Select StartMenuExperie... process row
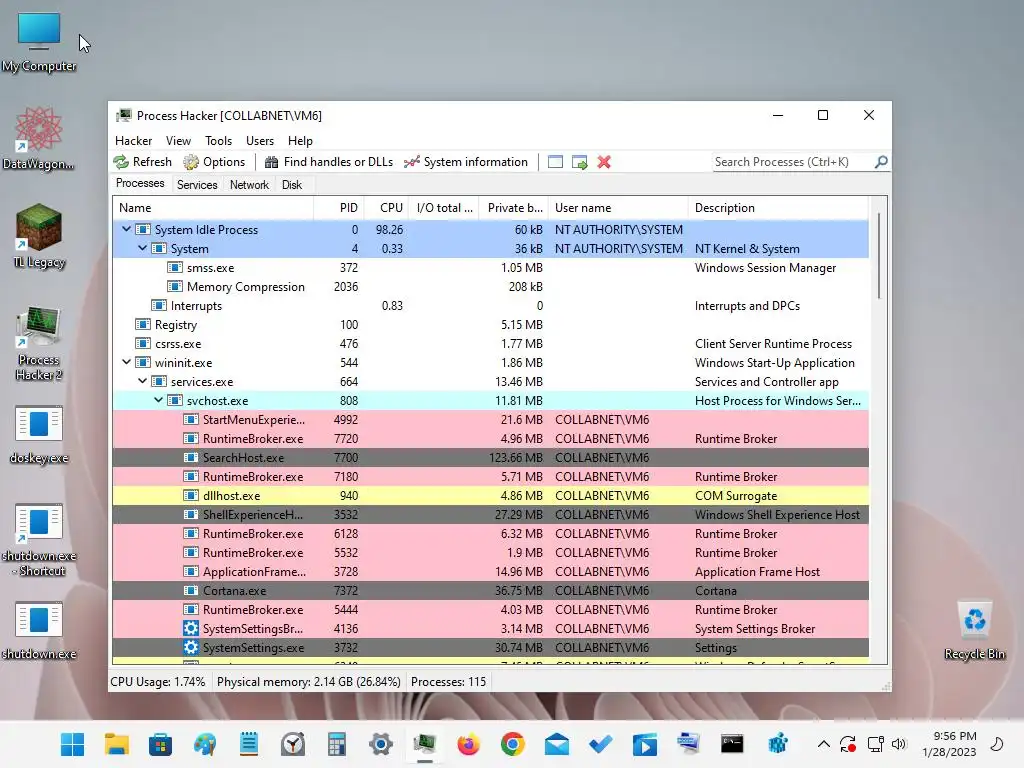This screenshot has height=768, width=1024. pyautogui.click(x=490, y=419)
